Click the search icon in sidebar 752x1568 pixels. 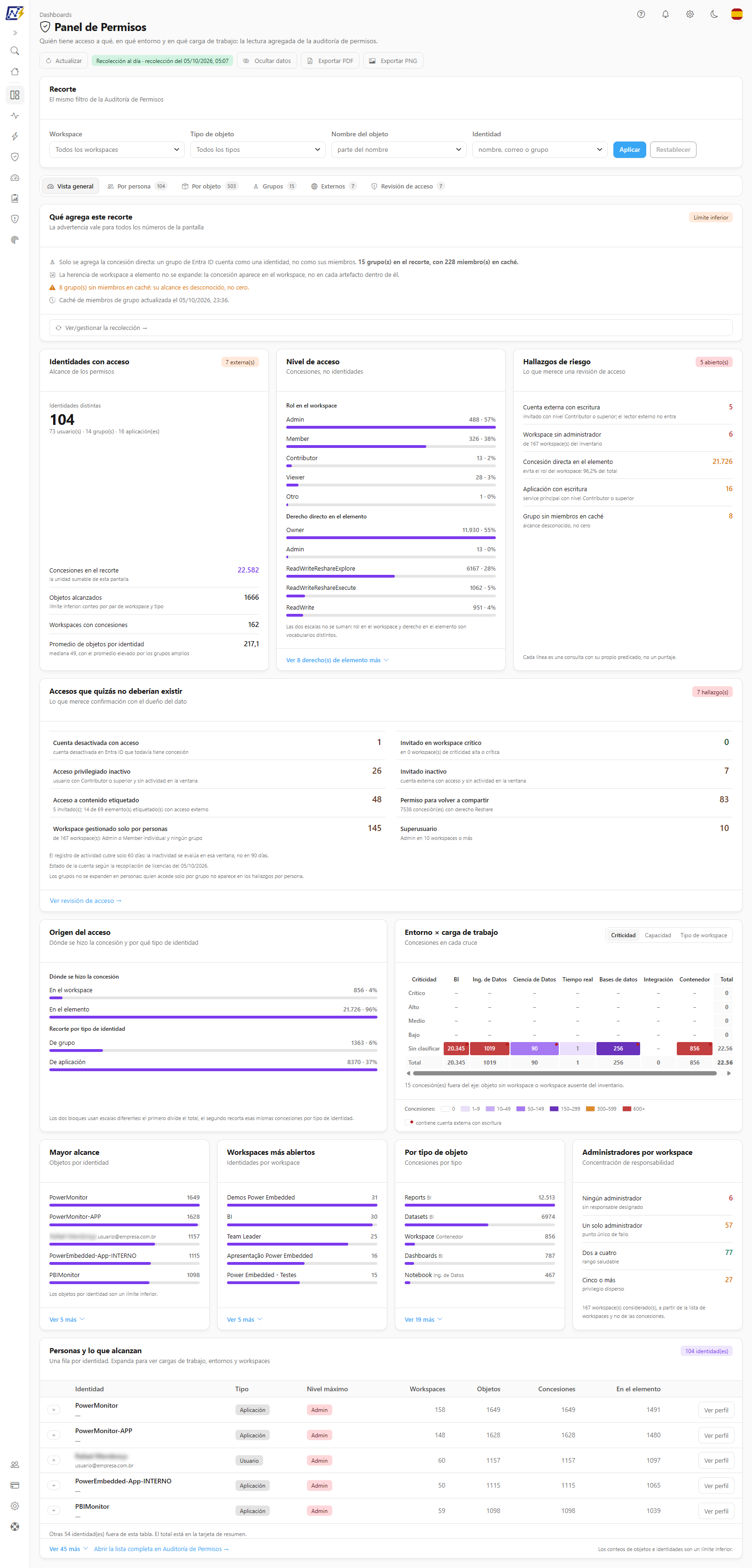[x=15, y=51]
